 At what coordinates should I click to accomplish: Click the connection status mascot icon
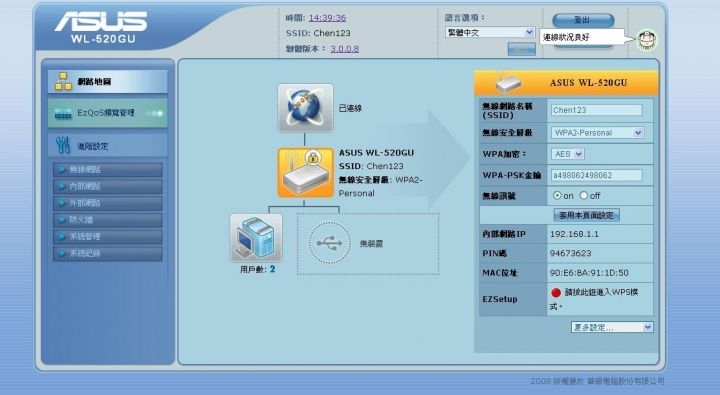tap(647, 40)
